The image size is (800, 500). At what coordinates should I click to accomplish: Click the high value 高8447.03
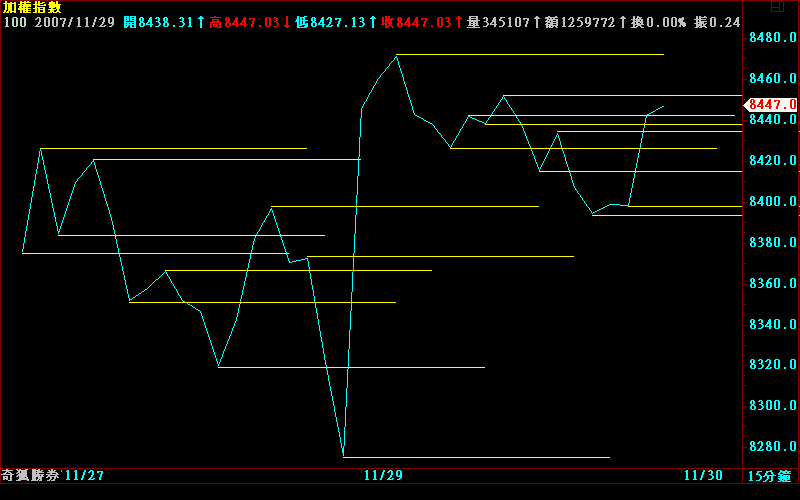click(x=244, y=22)
